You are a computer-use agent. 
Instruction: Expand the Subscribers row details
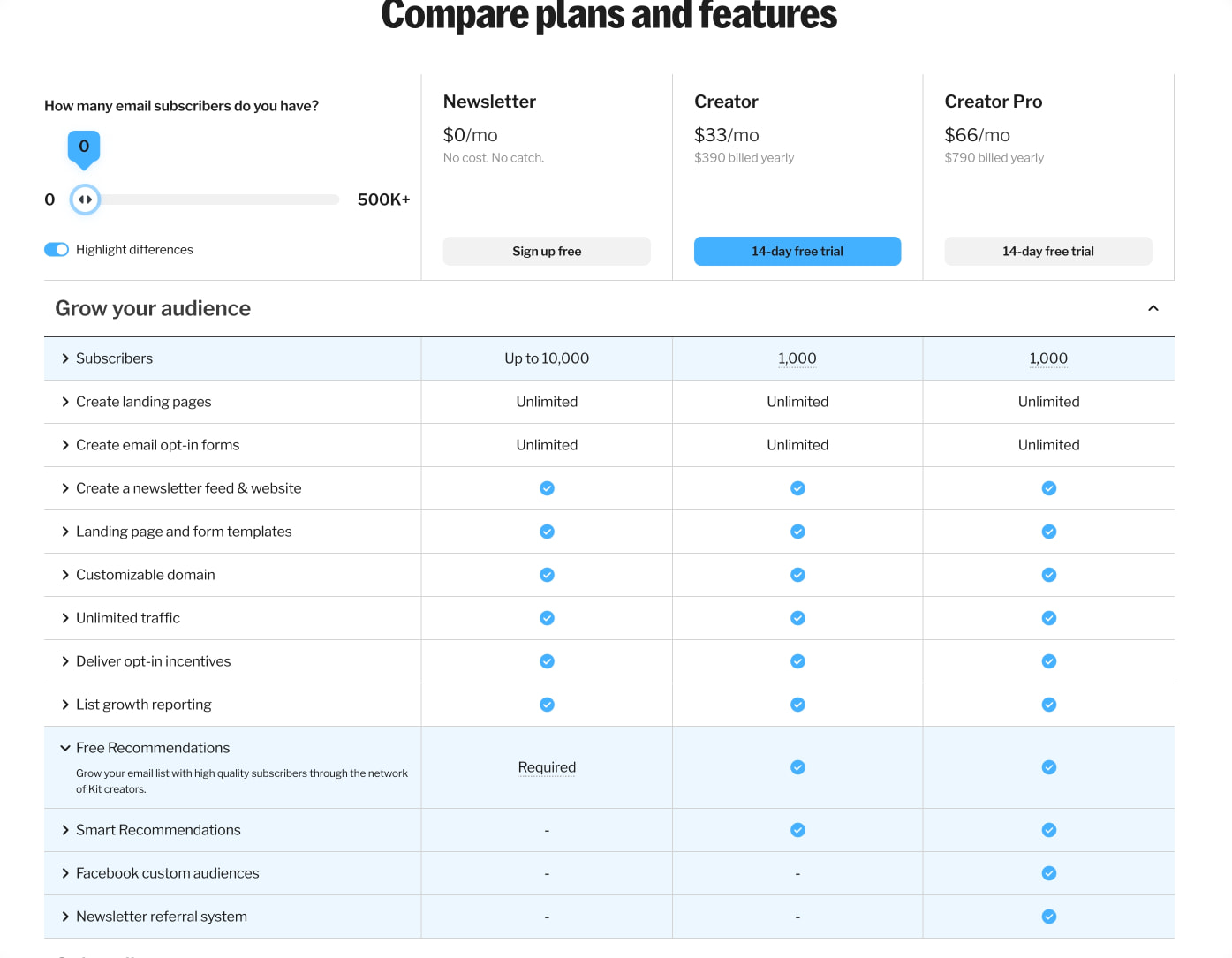[65, 358]
